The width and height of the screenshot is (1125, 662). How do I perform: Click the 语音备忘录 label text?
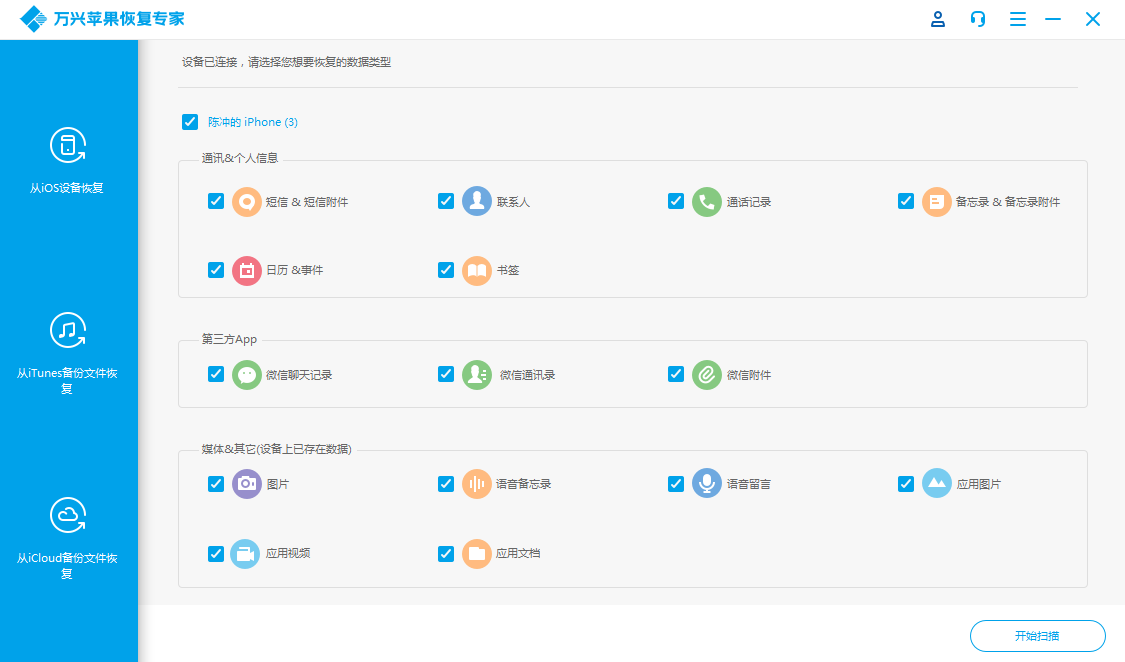coord(524,485)
